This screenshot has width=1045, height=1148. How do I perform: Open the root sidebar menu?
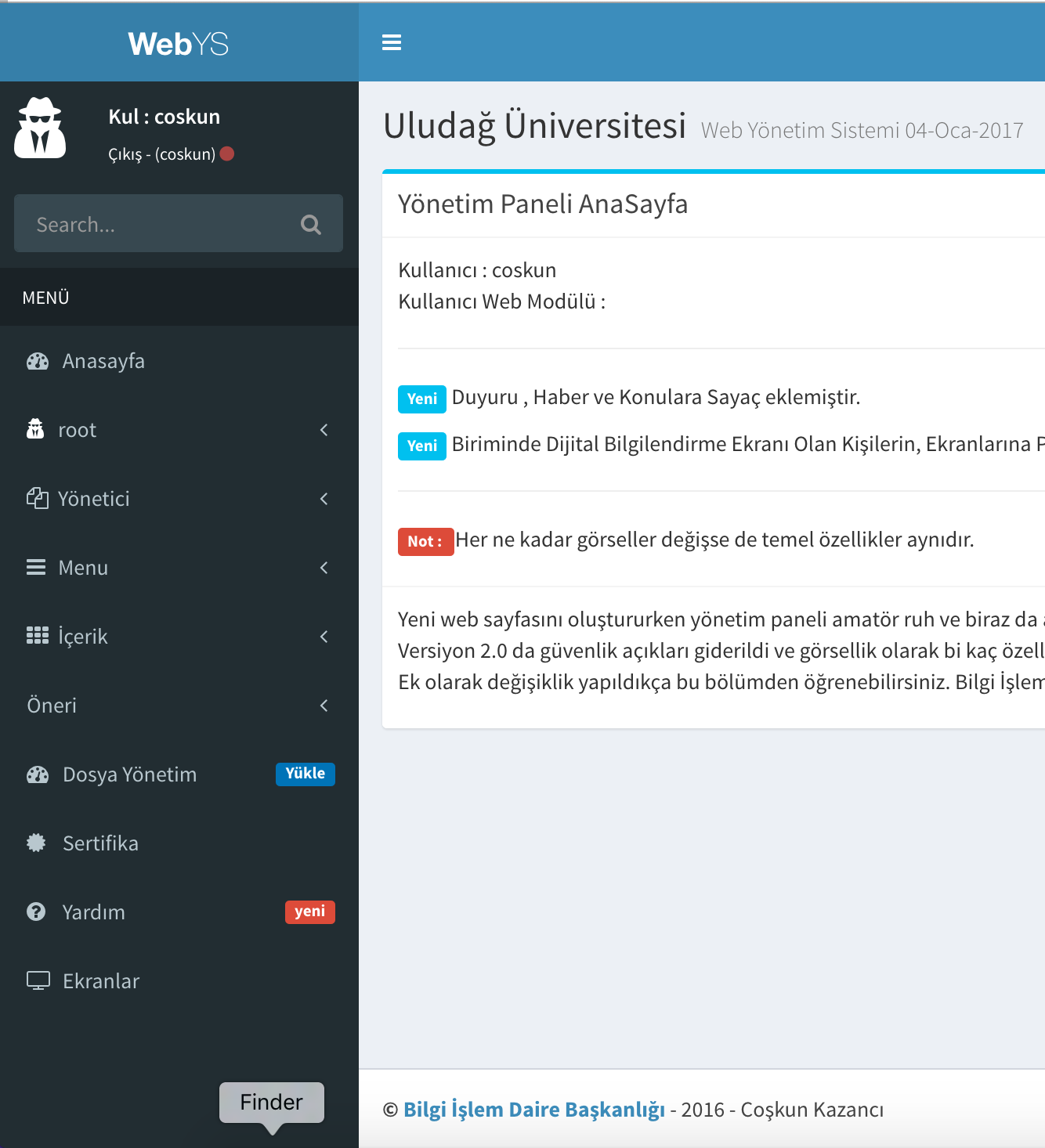click(179, 430)
